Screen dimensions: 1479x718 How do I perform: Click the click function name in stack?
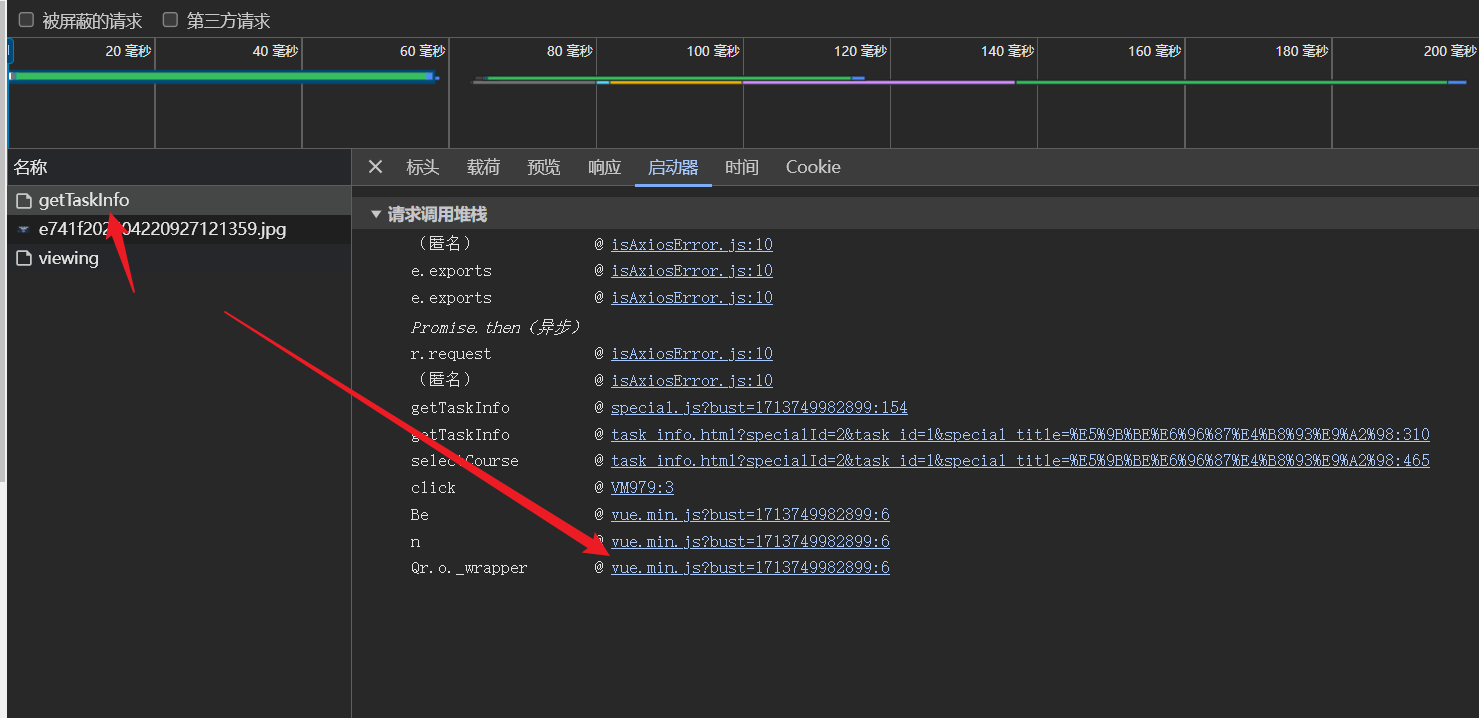point(433,488)
